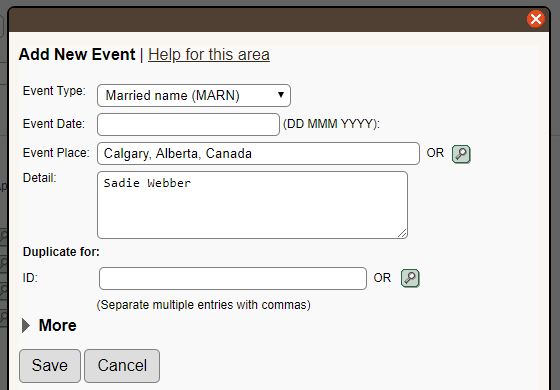Screen dimensions: 560x390
Task: Click the Add New Event heading
Action: click(x=77, y=55)
